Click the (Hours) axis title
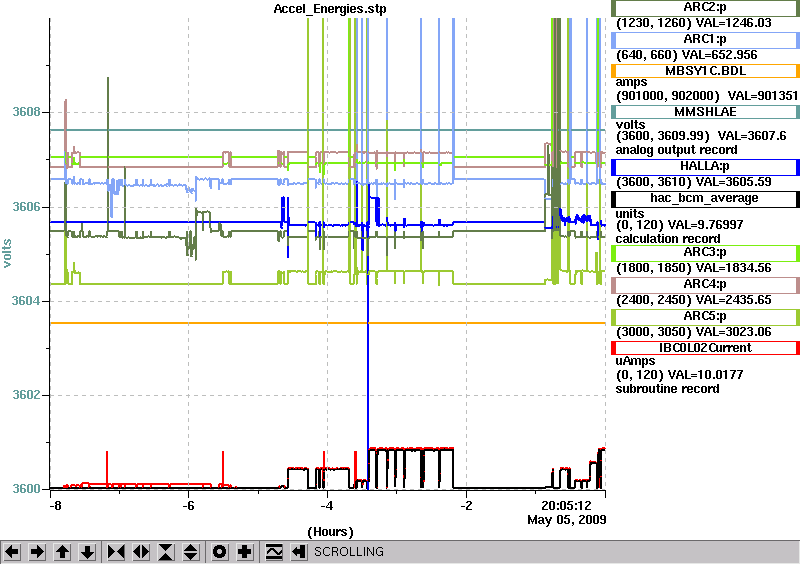The height and width of the screenshot is (564, 800). click(331, 532)
